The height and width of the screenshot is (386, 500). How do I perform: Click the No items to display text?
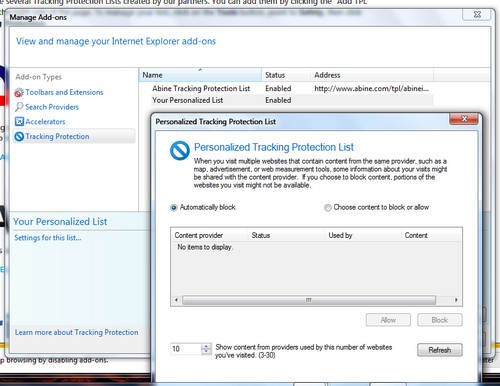205,247
